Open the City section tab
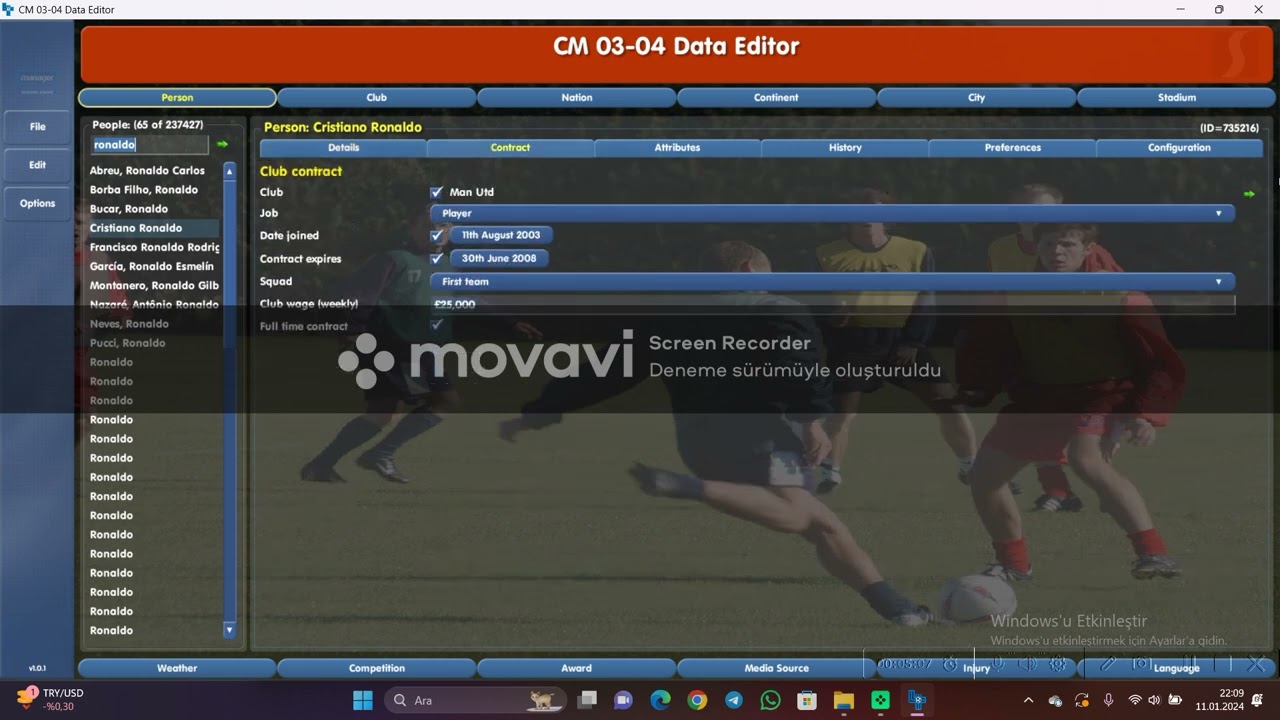This screenshot has height=720, width=1280. point(976,97)
